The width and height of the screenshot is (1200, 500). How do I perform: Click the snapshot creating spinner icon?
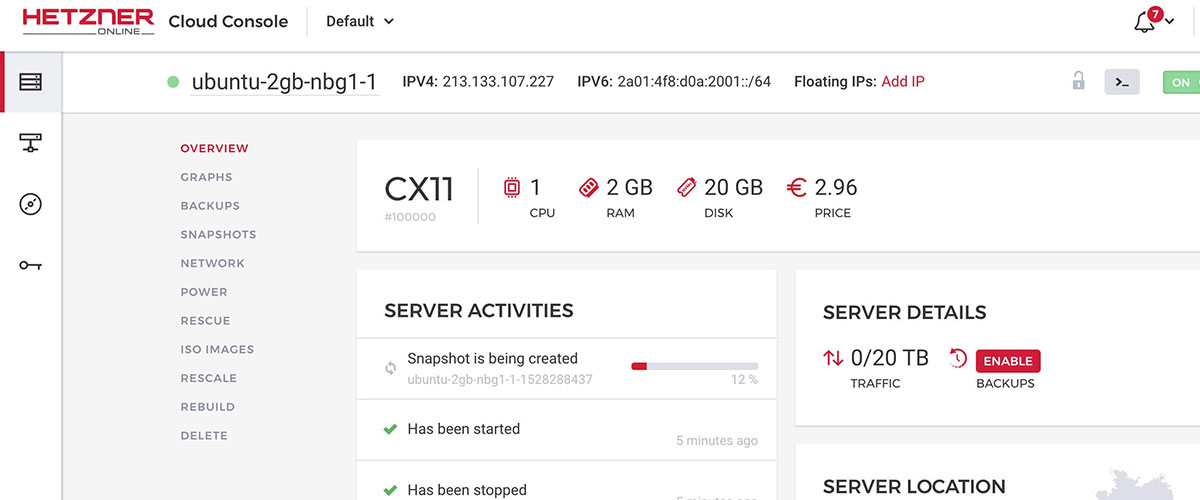(392, 368)
